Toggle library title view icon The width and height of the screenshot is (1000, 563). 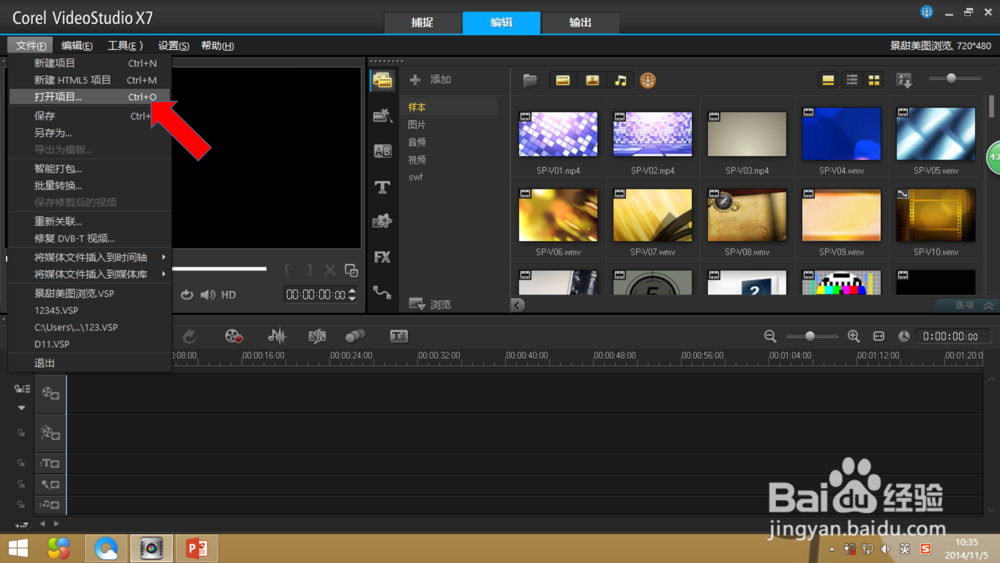pyautogui.click(x=828, y=80)
